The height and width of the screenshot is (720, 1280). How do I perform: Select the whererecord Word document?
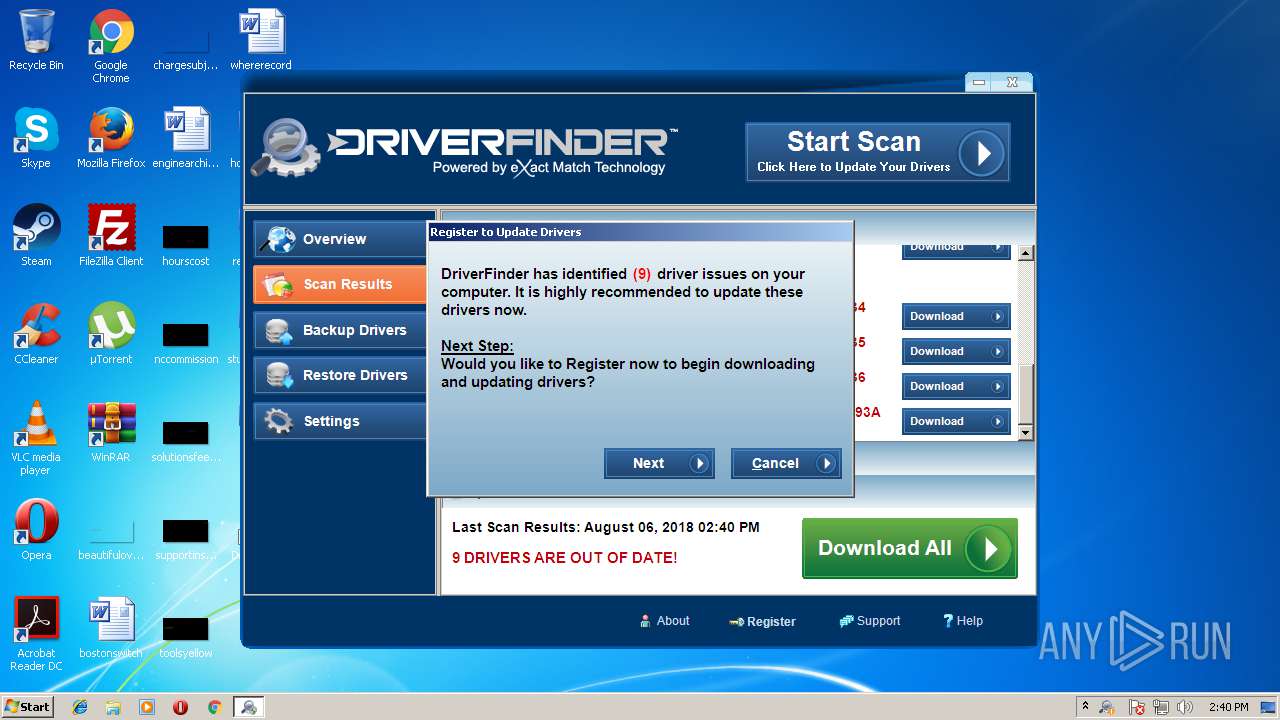(x=261, y=40)
